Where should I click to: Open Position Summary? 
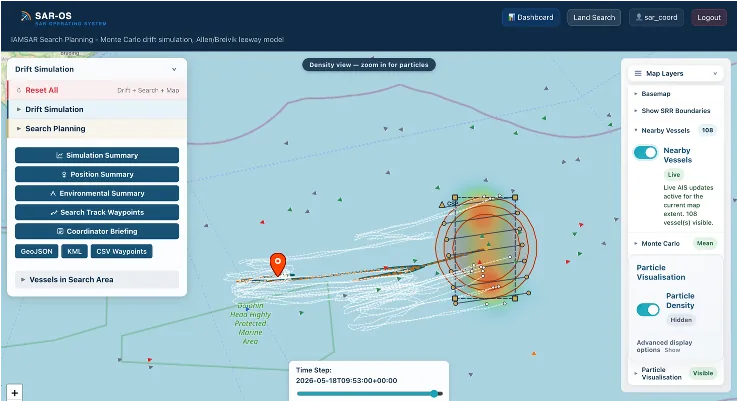97,174
